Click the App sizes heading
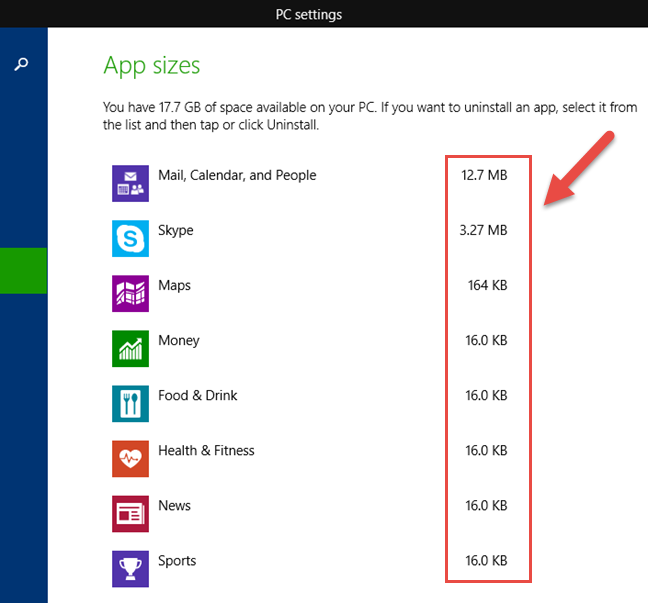The image size is (648, 603). (x=152, y=66)
